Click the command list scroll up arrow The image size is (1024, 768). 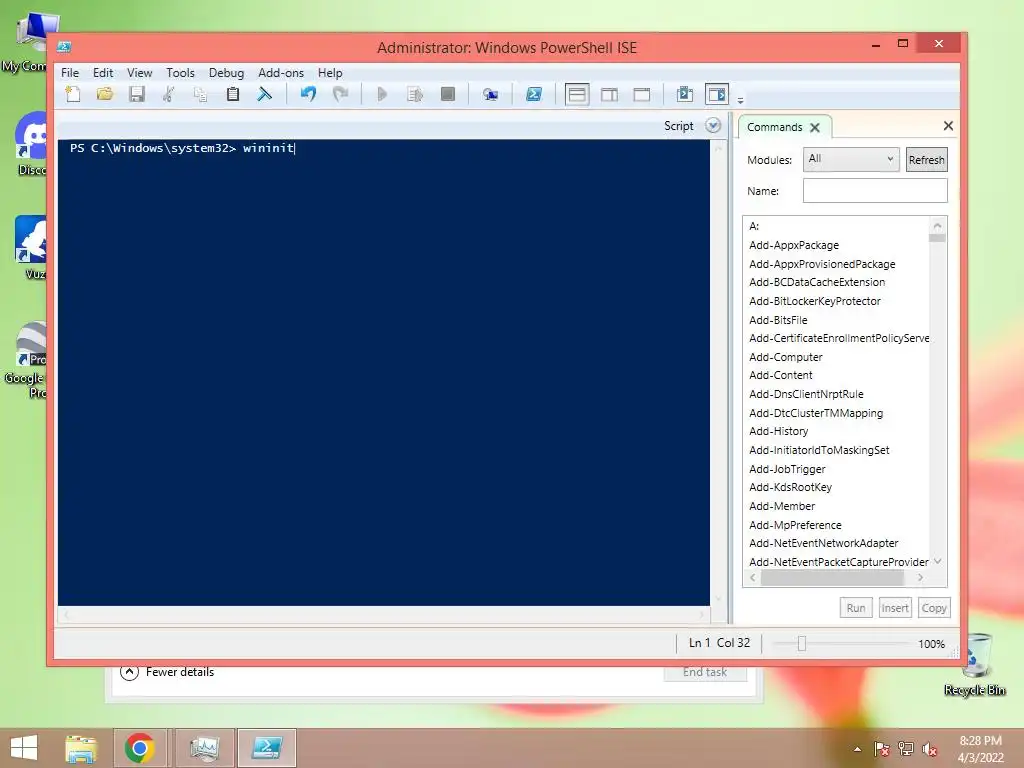point(938,225)
